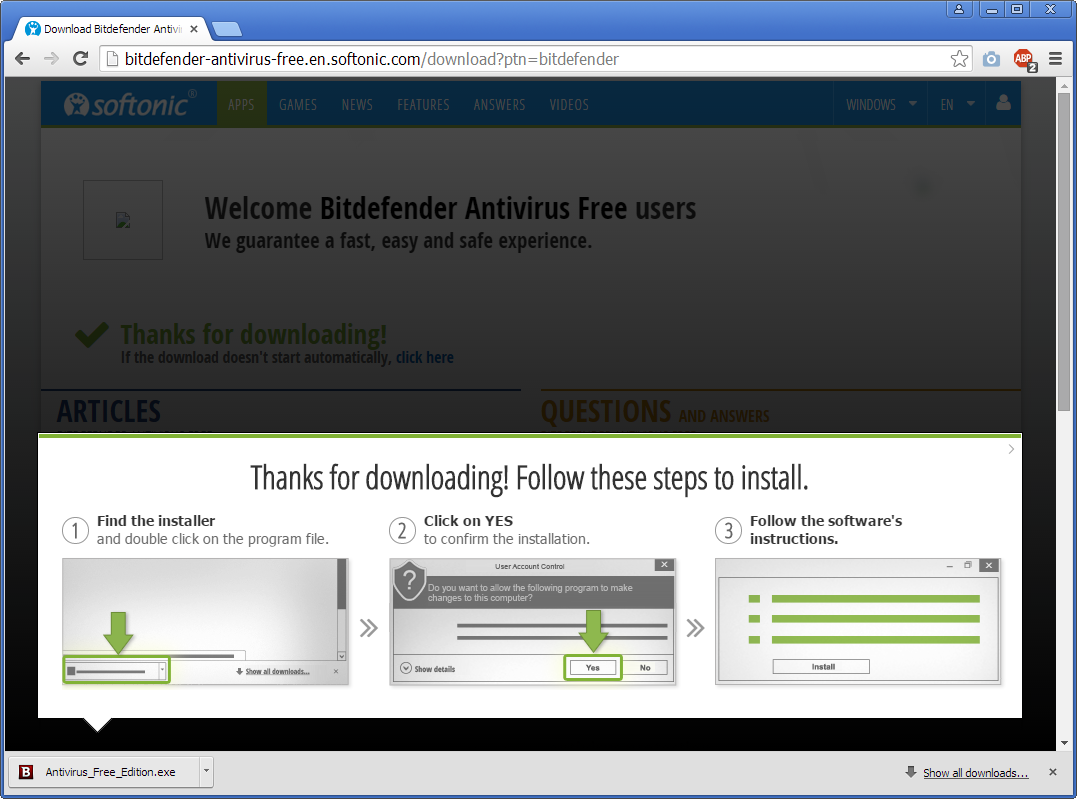Expand the EN language dropdown
The image size is (1077, 799).
[x=957, y=104]
